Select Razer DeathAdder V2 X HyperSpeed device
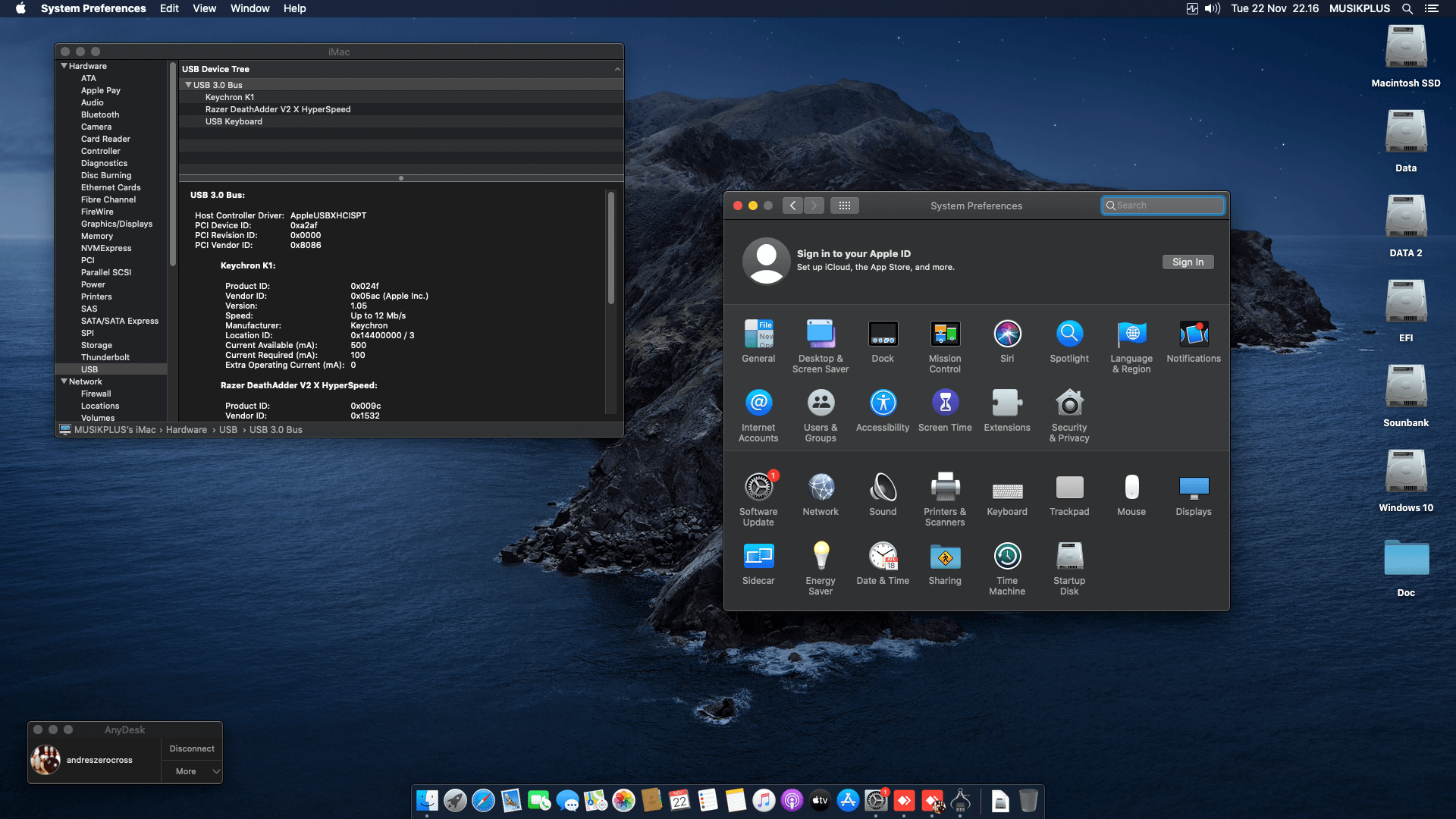Screen dimensions: 1456x819 278,109
